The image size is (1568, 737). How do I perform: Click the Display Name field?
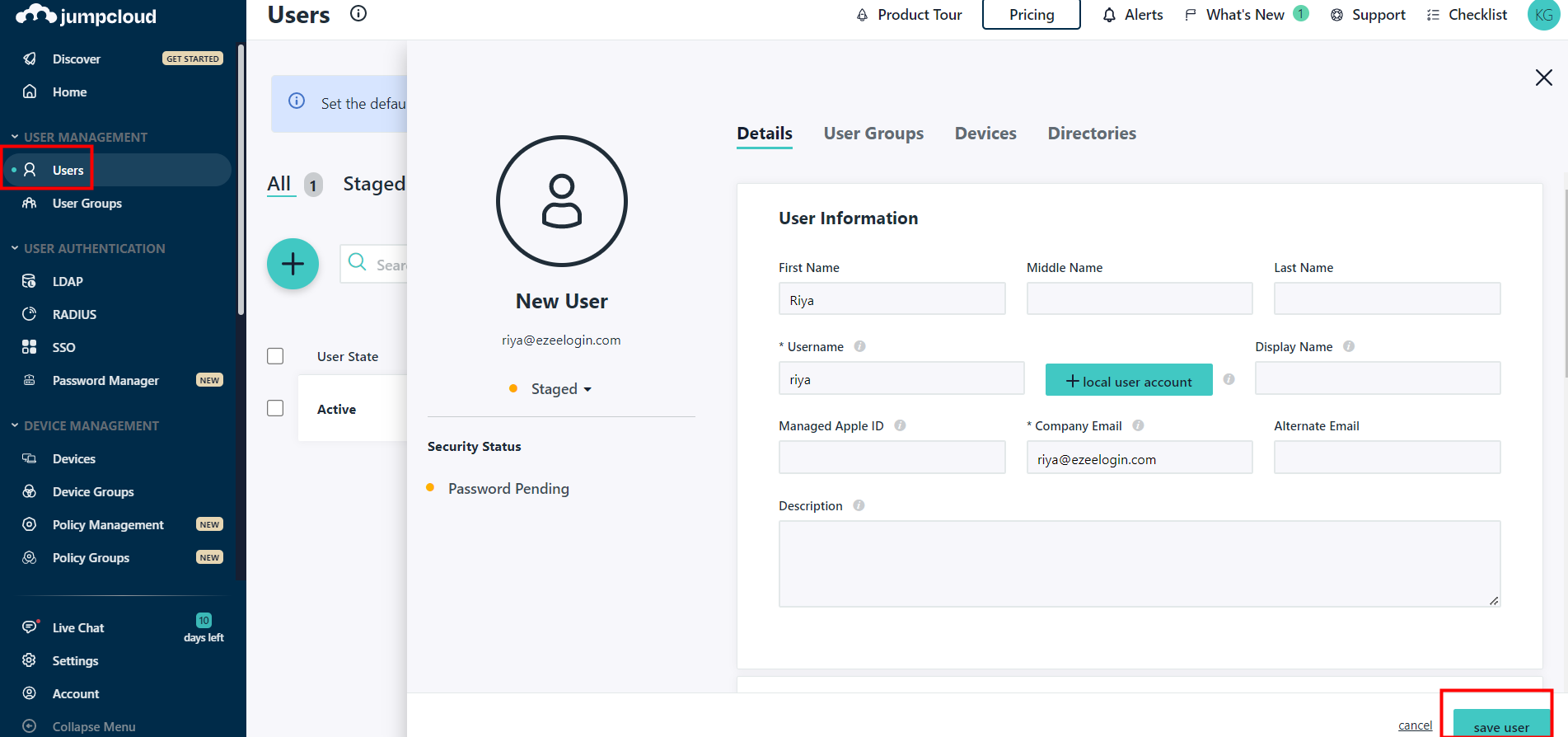pyautogui.click(x=1378, y=378)
